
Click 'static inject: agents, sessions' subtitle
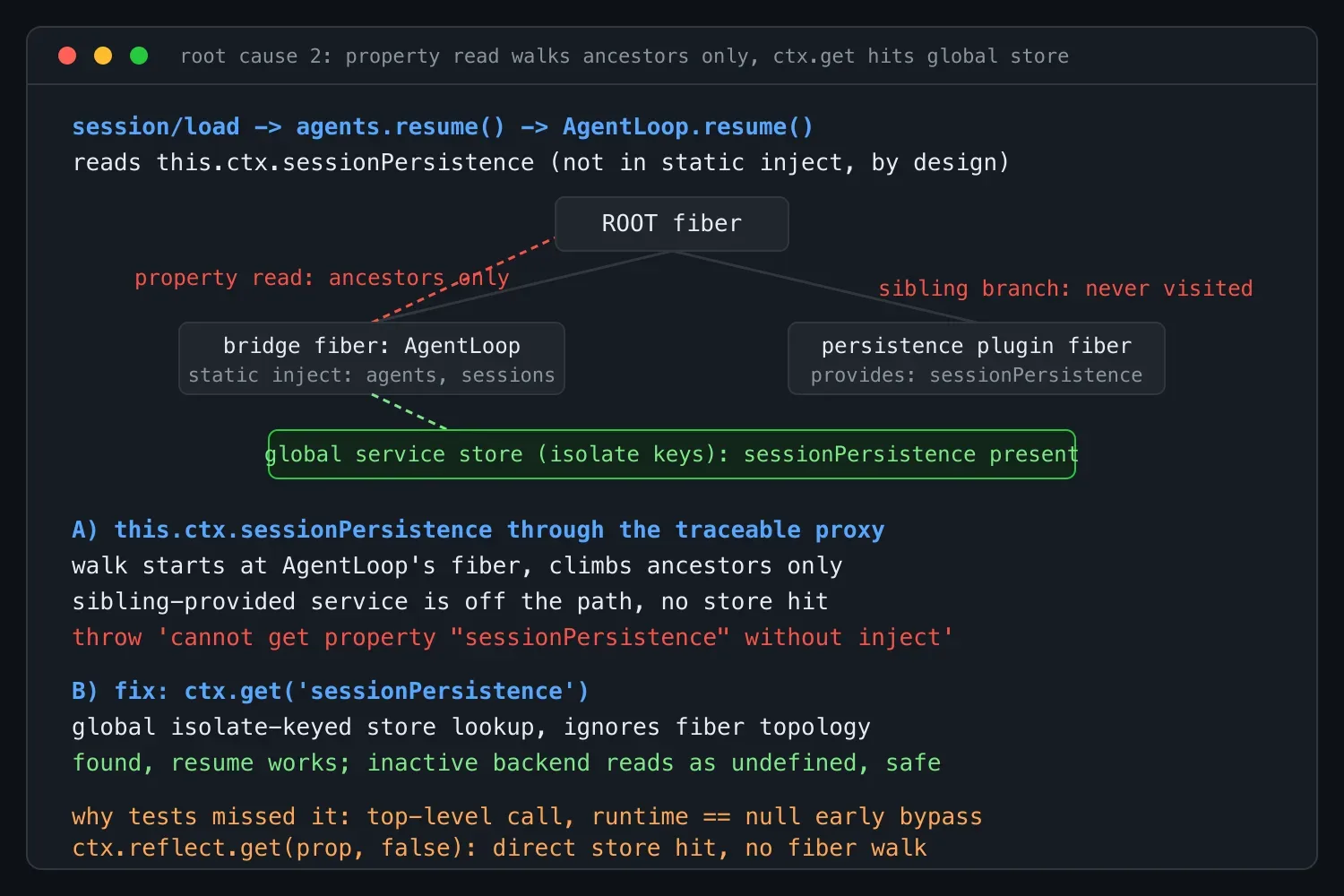click(x=372, y=375)
